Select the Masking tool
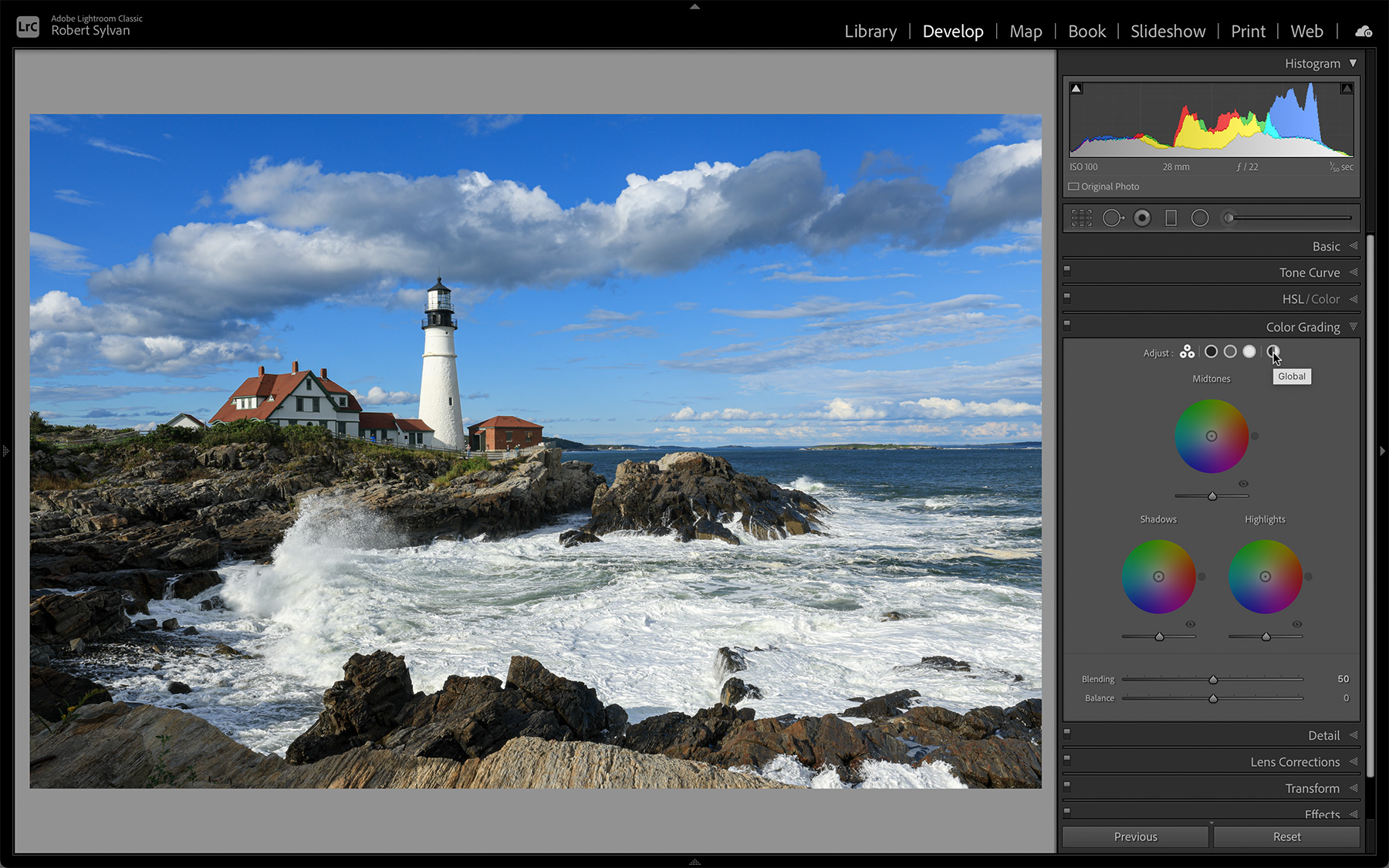Screen dimensions: 1389x868 [1226, 218]
